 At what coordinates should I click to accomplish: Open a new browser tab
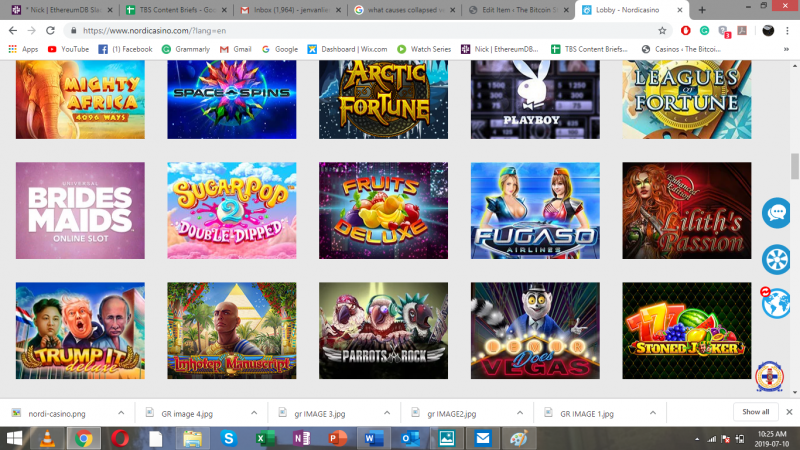tap(702, 10)
